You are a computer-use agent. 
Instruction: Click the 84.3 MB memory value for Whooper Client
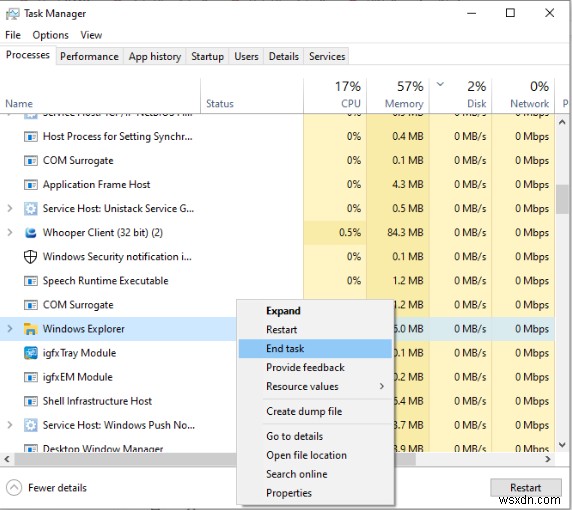click(x=405, y=233)
